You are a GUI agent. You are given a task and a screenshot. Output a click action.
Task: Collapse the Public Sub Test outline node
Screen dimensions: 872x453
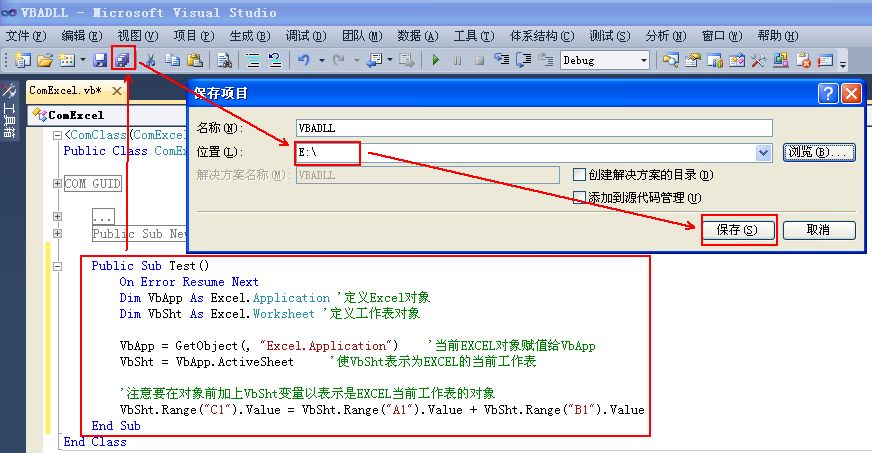[57, 266]
